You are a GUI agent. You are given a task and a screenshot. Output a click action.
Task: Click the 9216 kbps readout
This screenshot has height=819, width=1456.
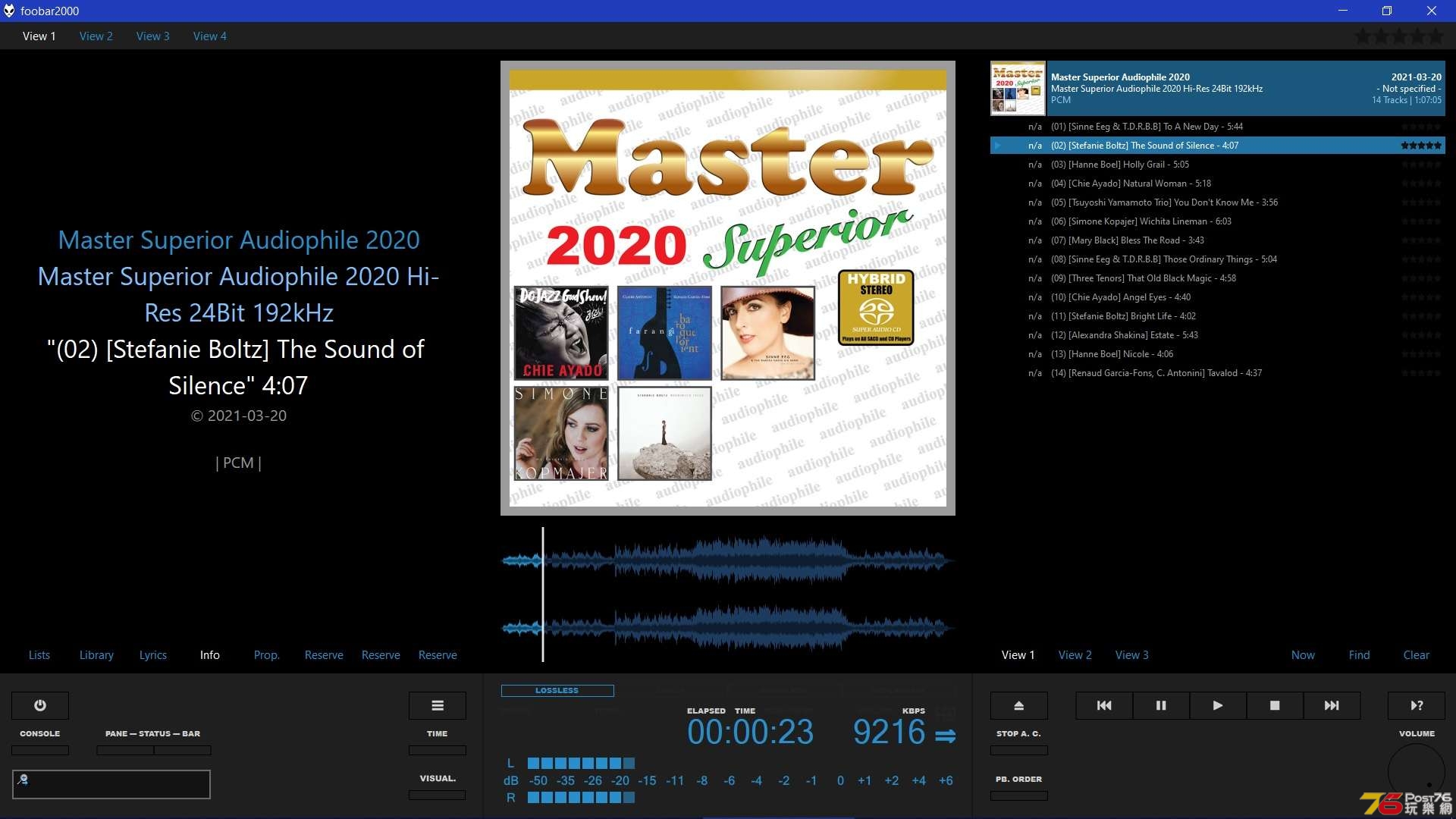pos(889,732)
